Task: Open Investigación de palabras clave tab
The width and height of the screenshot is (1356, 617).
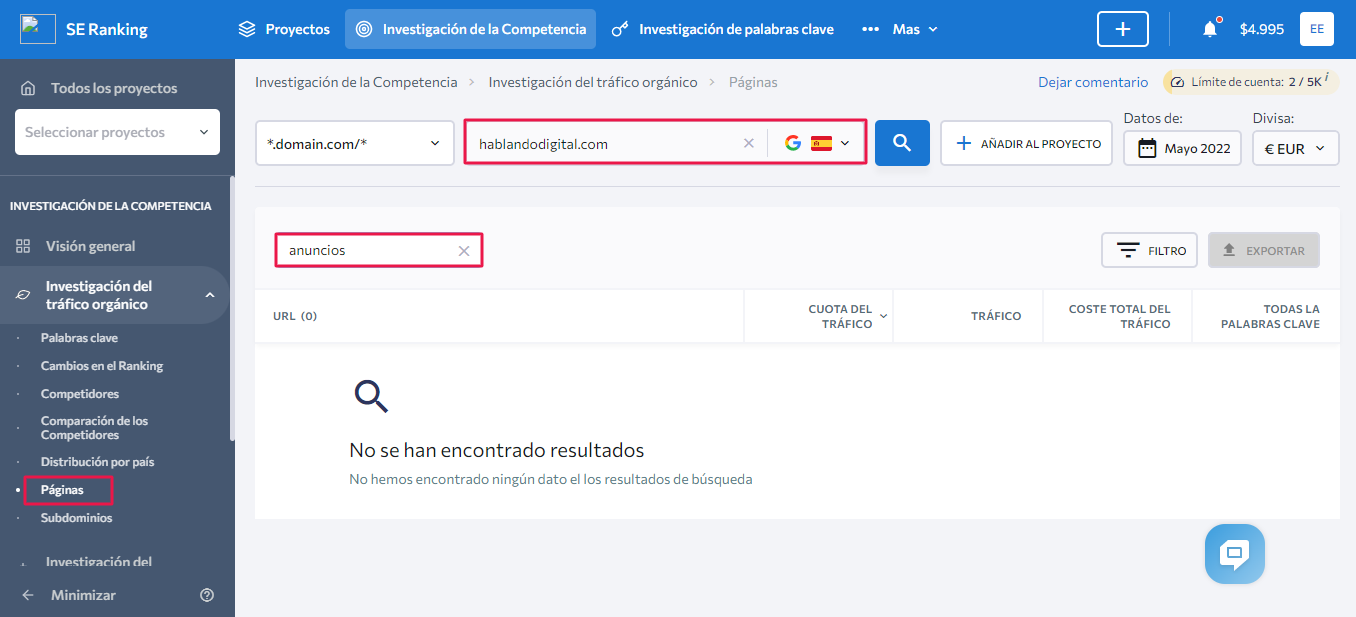Action: pyautogui.click(x=723, y=29)
